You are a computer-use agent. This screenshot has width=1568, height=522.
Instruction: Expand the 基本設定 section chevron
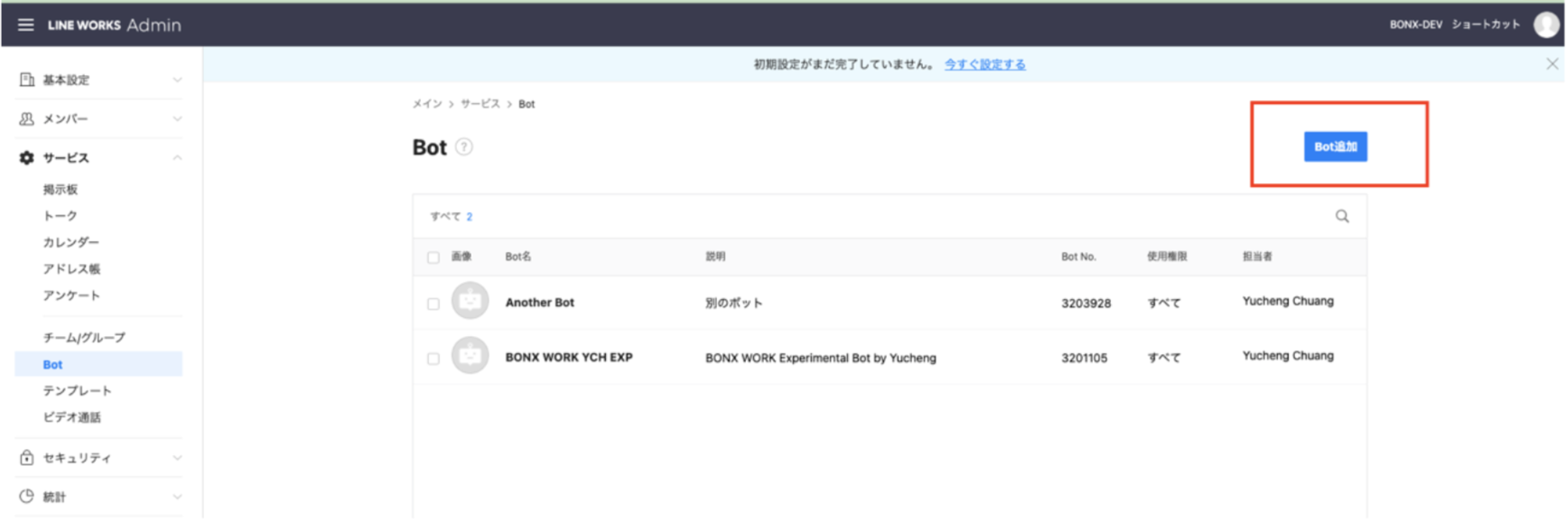[x=177, y=79]
